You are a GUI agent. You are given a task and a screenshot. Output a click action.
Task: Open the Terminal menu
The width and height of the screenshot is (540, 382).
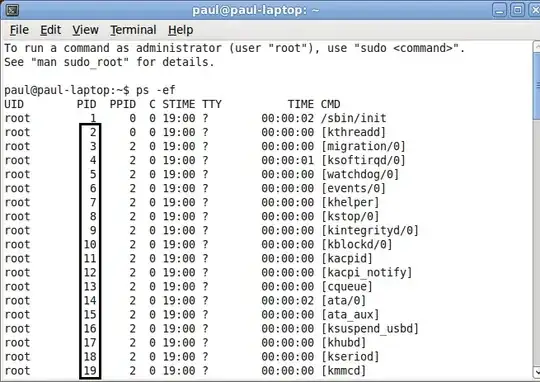(x=133, y=30)
